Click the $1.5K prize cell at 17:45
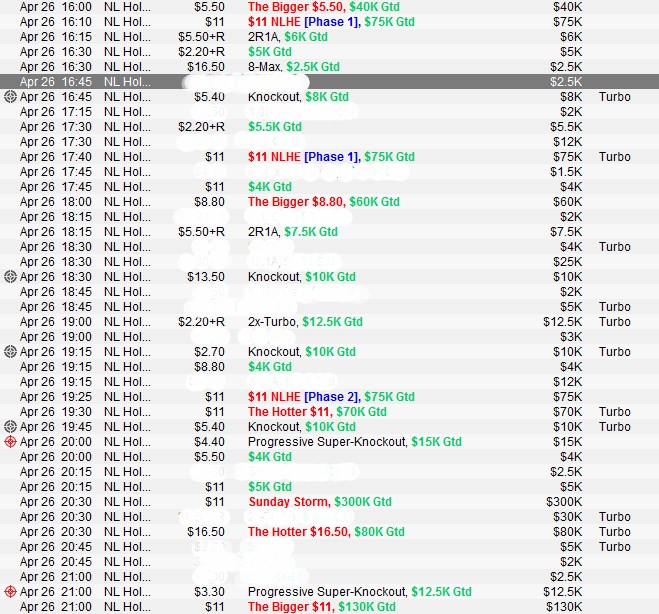Viewport: 659px width, 614px height. point(566,171)
